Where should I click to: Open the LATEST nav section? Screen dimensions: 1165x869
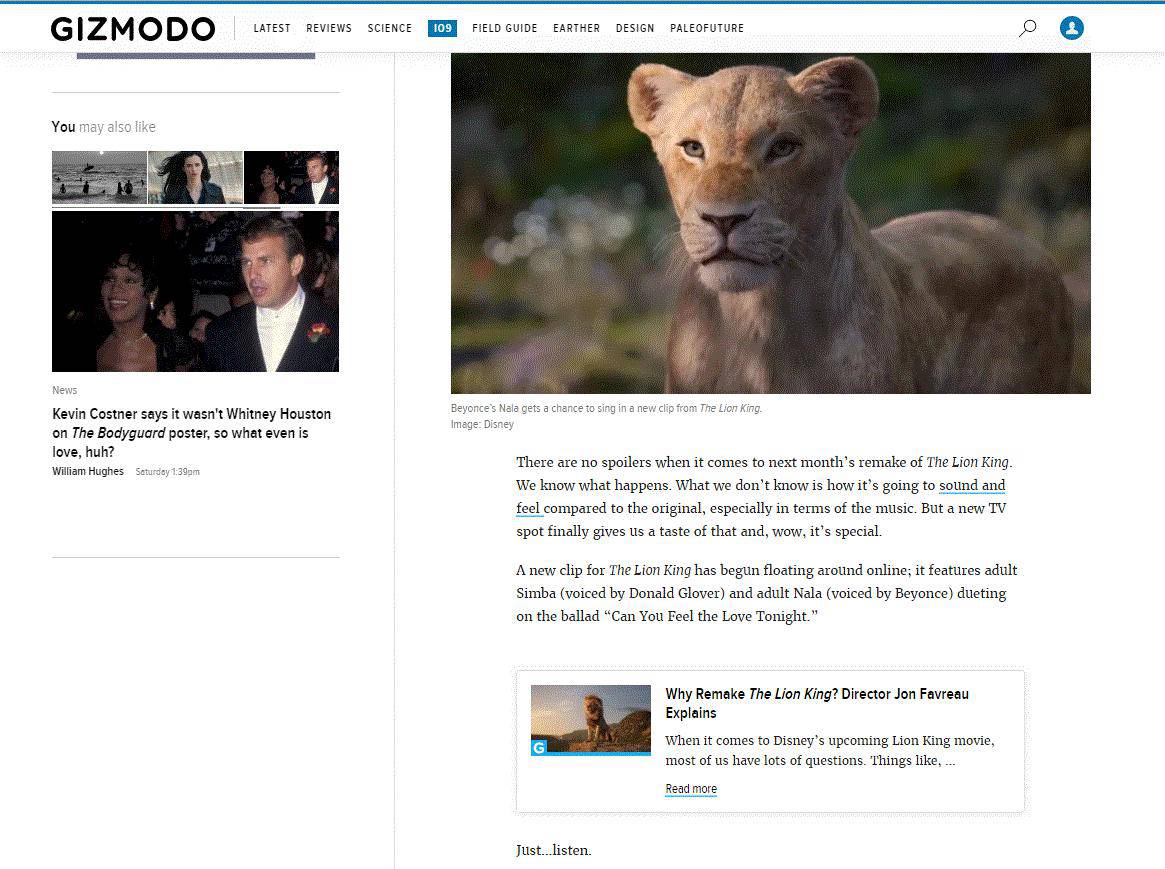272,28
